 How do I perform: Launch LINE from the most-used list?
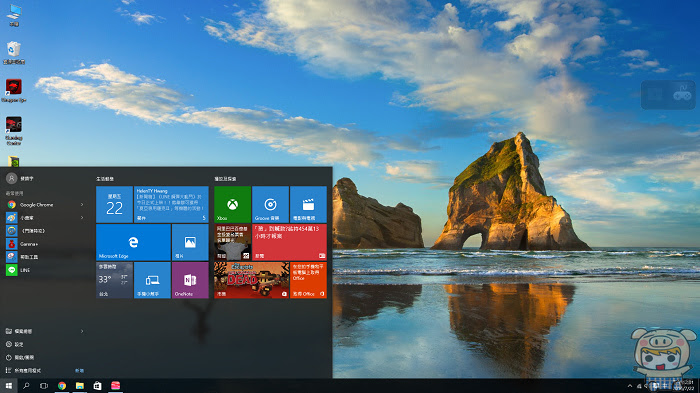pos(45,270)
